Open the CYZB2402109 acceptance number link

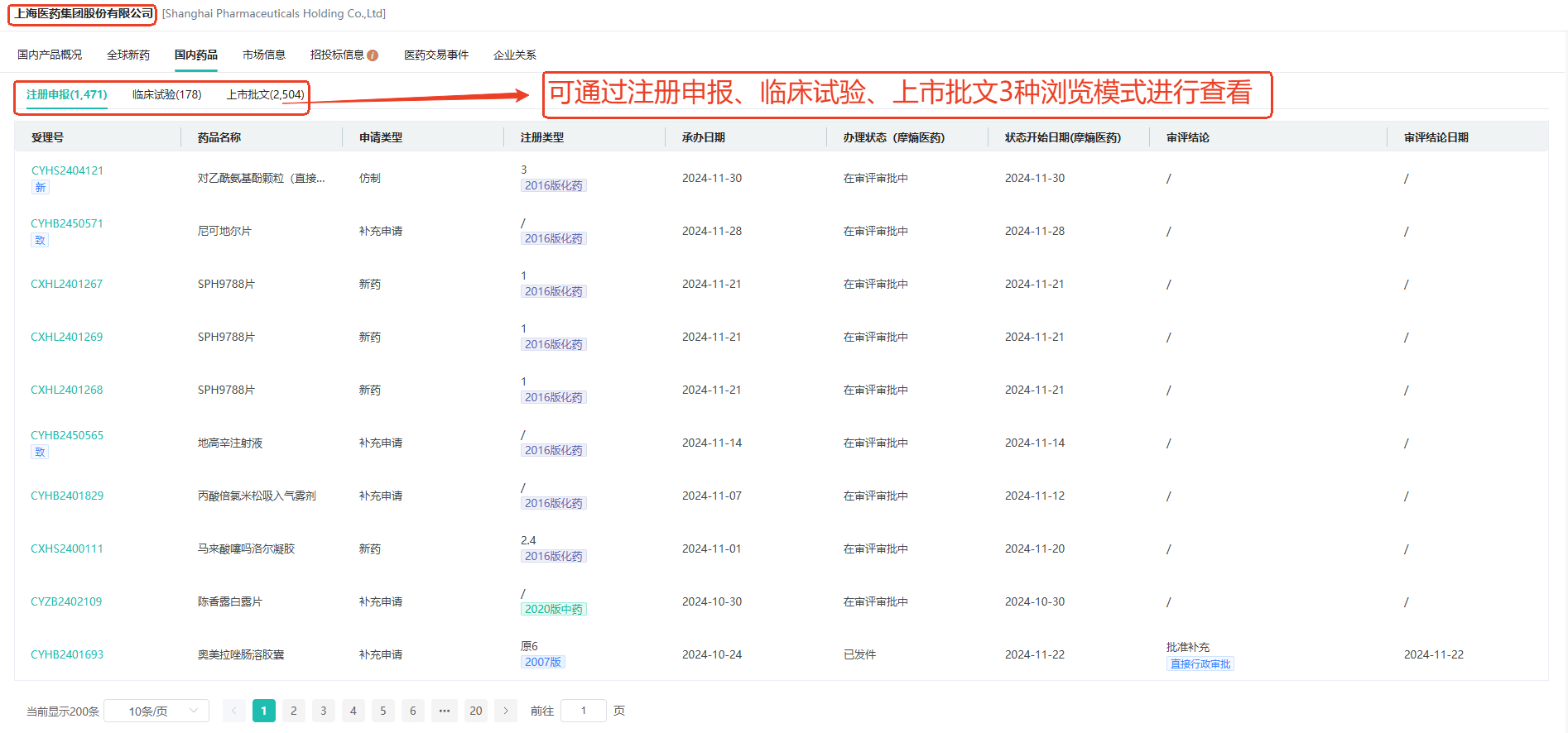pyautogui.click(x=66, y=602)
